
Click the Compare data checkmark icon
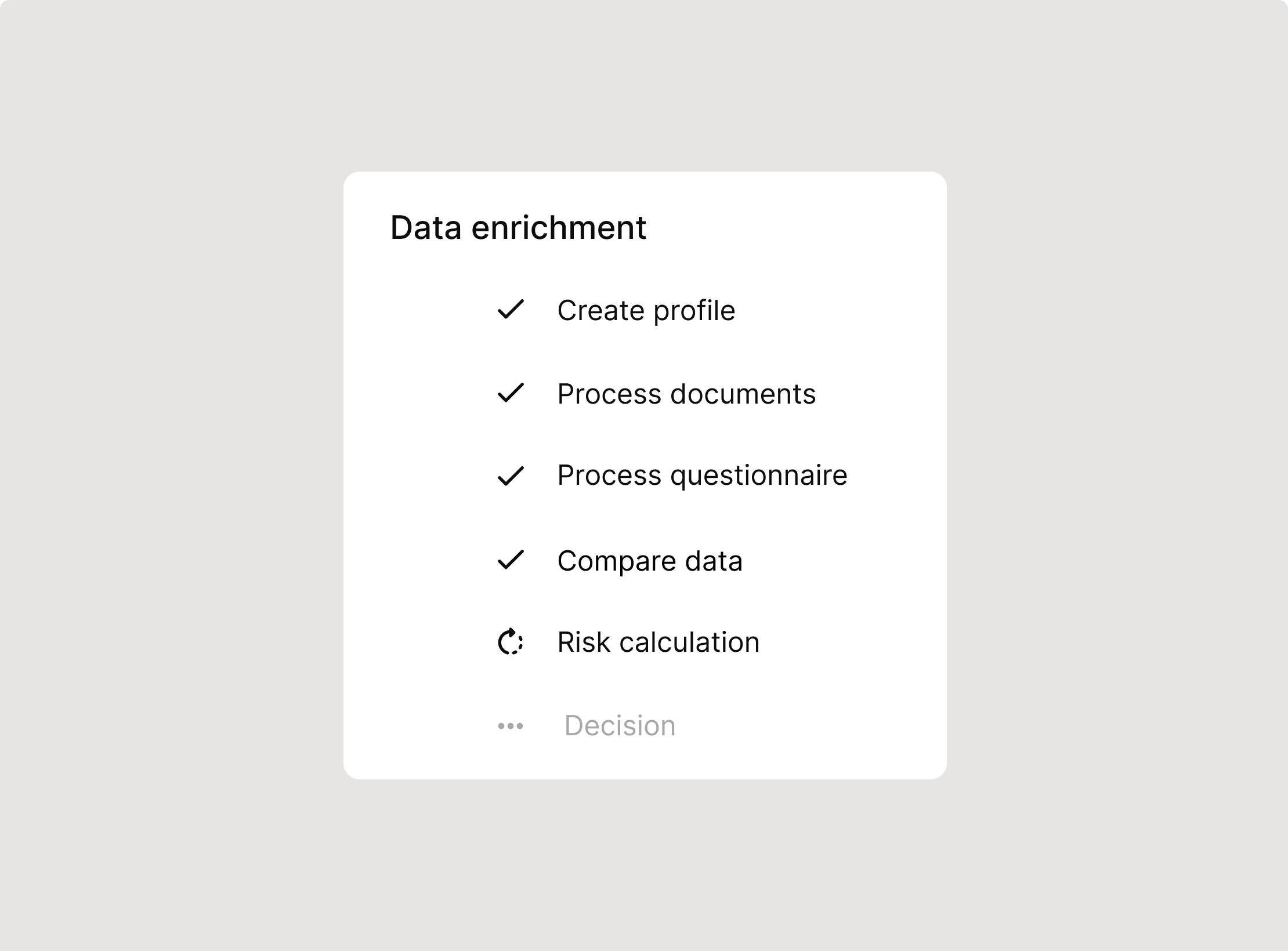(511, 560)
